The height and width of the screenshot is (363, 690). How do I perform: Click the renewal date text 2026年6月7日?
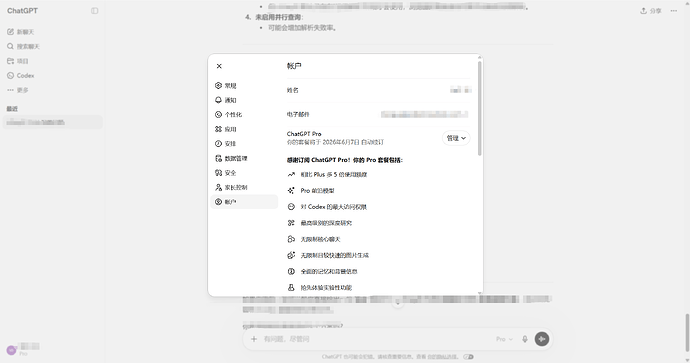[341, 142]
